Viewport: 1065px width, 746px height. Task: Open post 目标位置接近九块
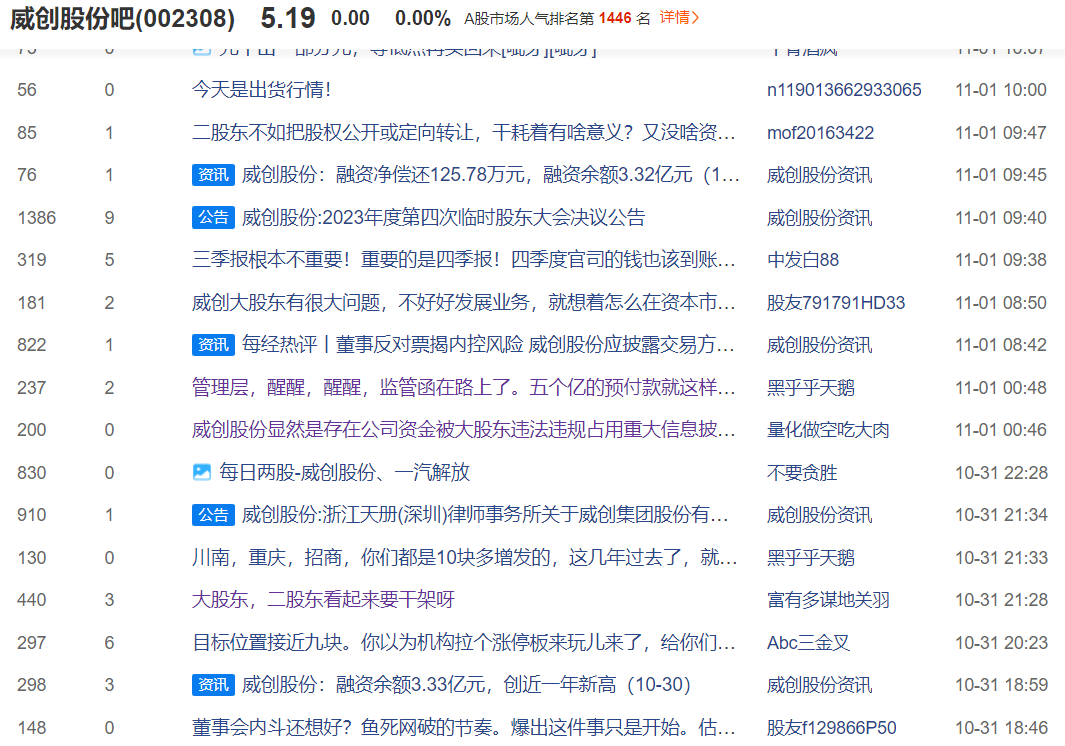pyautogui.click(x=464, y=643)
